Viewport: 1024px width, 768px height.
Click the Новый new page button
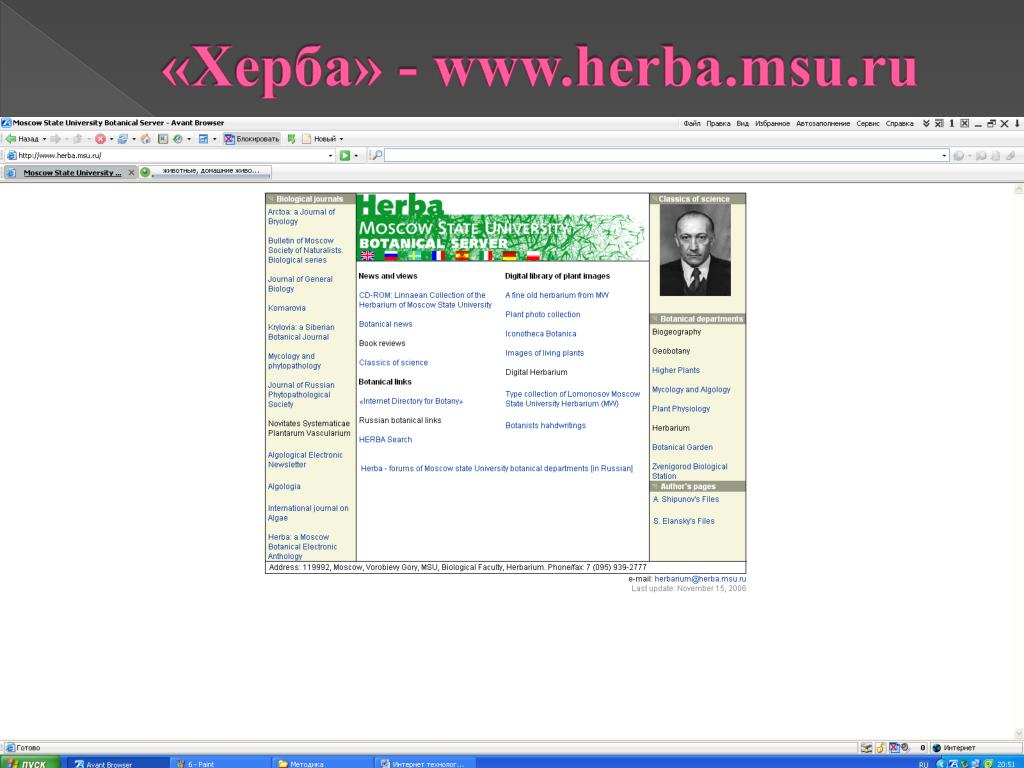(x=319, y=138)
